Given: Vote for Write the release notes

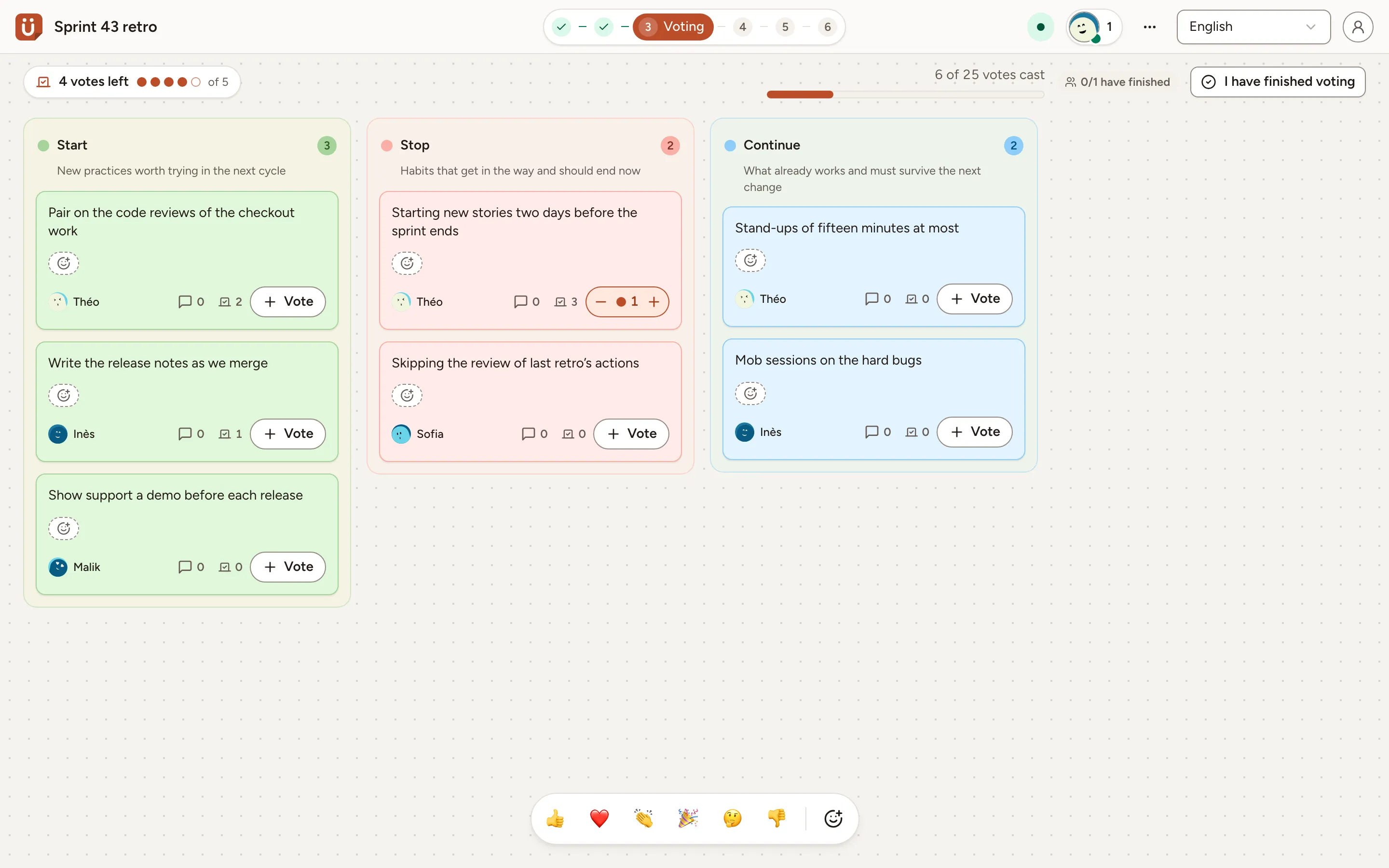Looking at the screenshot, I should tap(287, 434).
